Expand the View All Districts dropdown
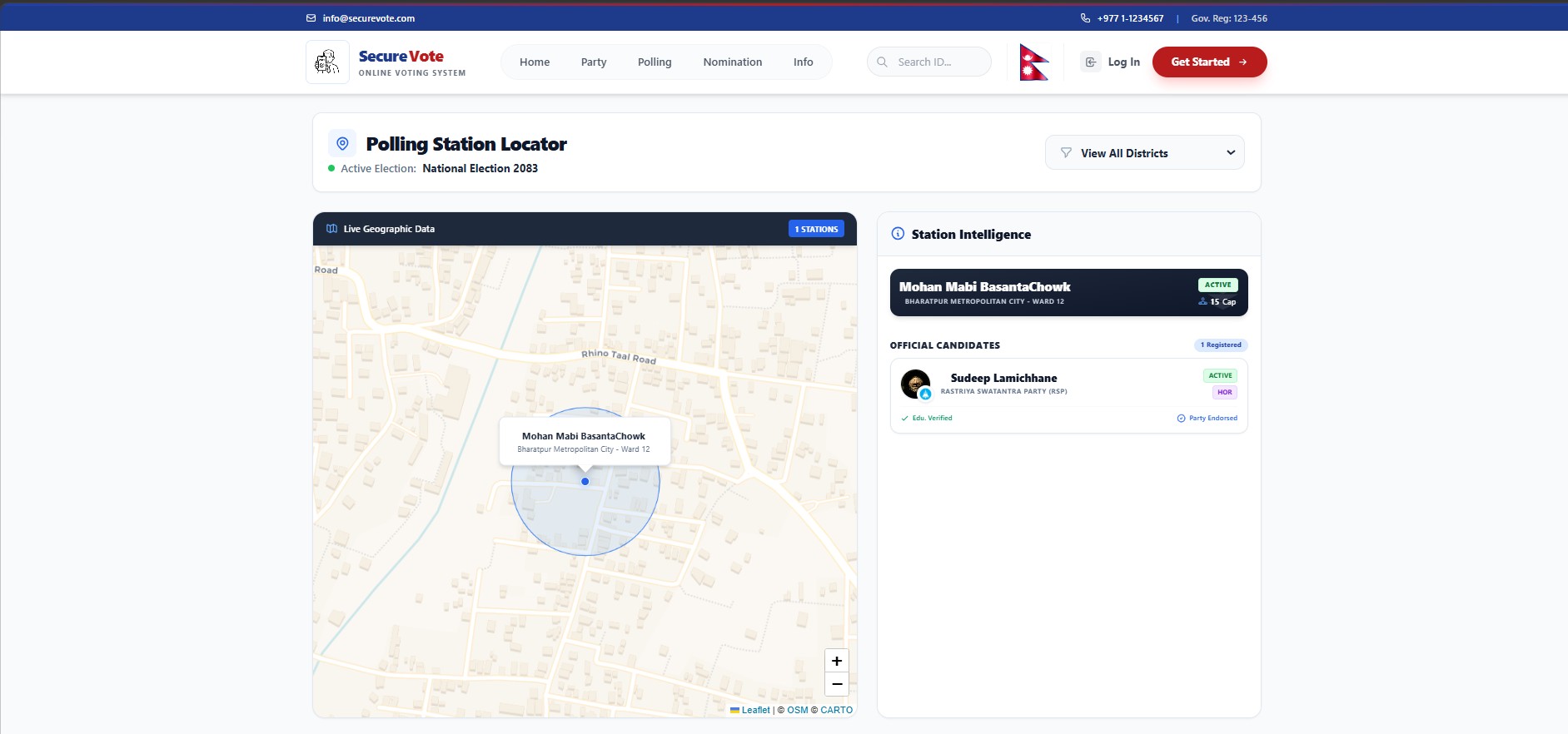 click(1143, 153)
